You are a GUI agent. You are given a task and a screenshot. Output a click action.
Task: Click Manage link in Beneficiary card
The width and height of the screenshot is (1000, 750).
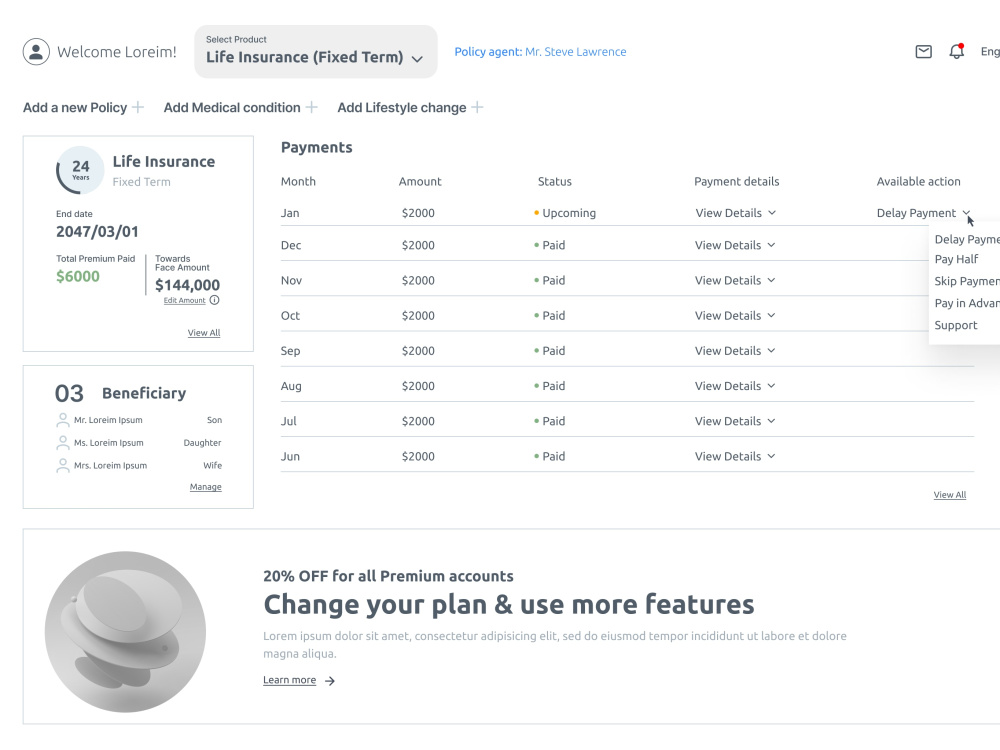pos(205,487)
